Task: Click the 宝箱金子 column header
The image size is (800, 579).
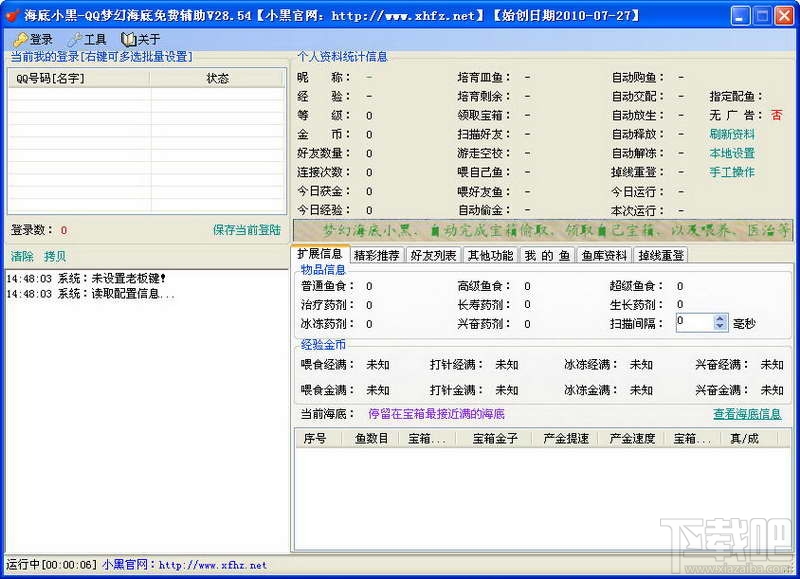Action: [494, 438]
